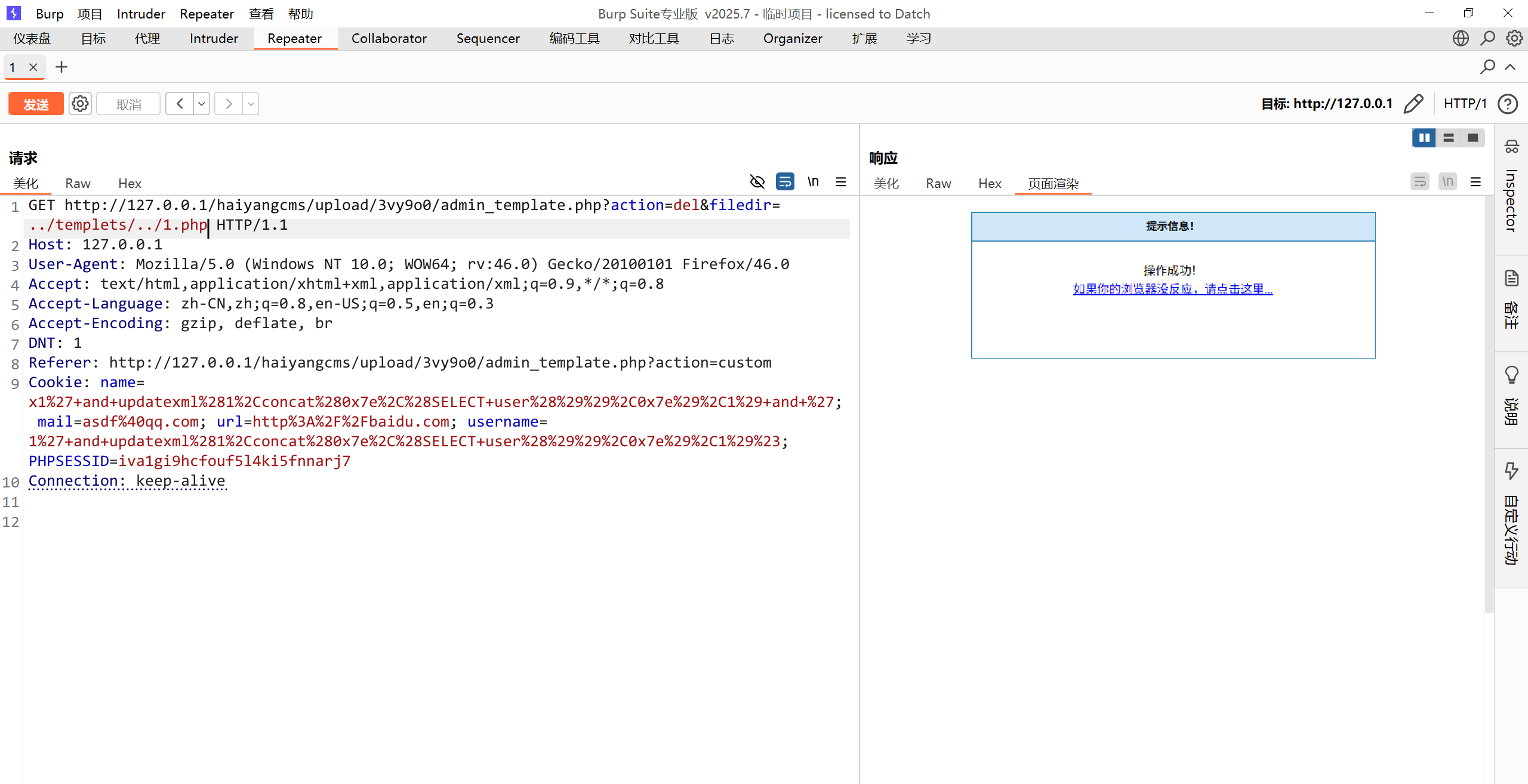Toggle non-printable characters eye icon in request
Viewport: 1528px width, 784px height.
pos(757,182)
